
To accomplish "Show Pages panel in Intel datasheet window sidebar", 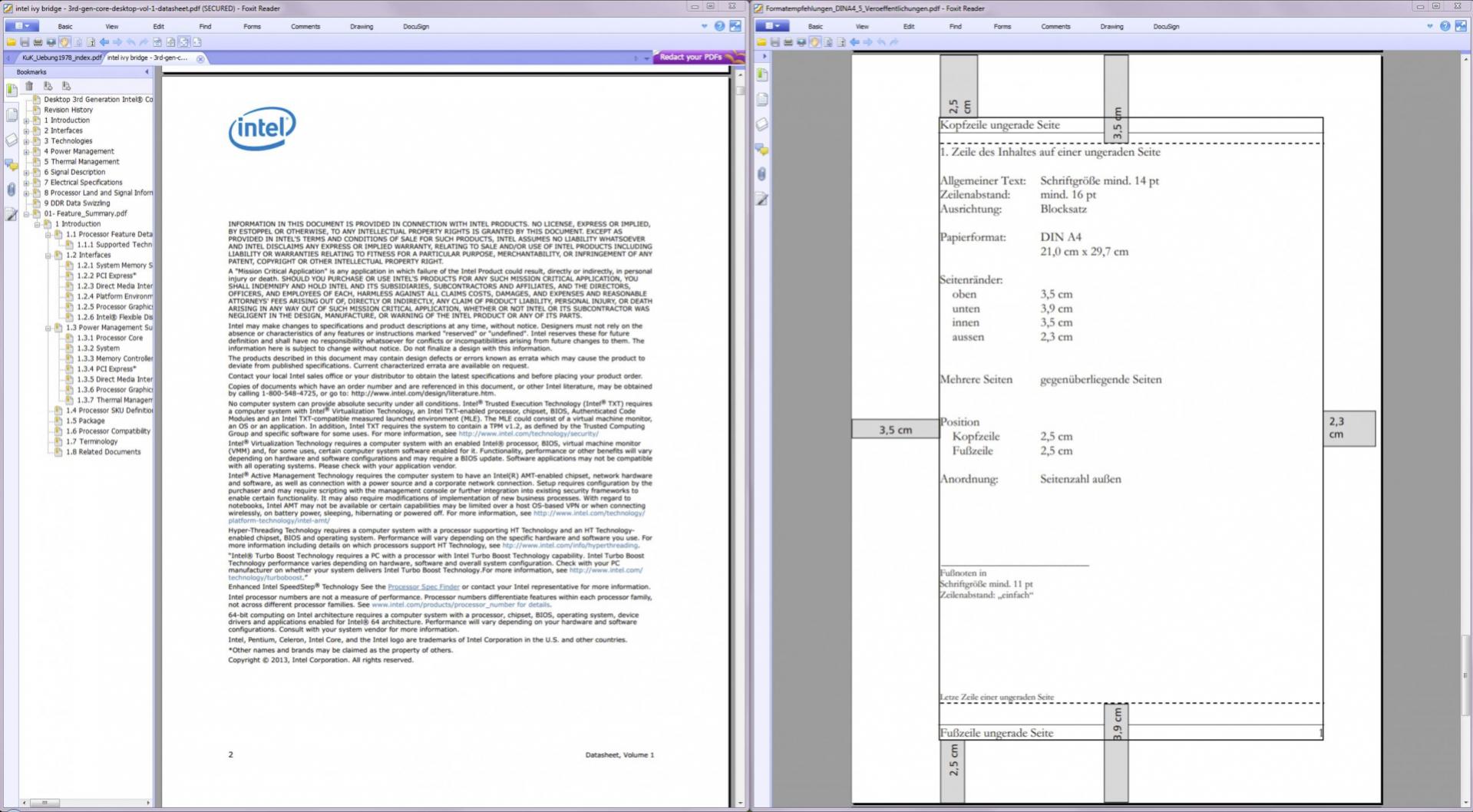I will click(12, 115).
